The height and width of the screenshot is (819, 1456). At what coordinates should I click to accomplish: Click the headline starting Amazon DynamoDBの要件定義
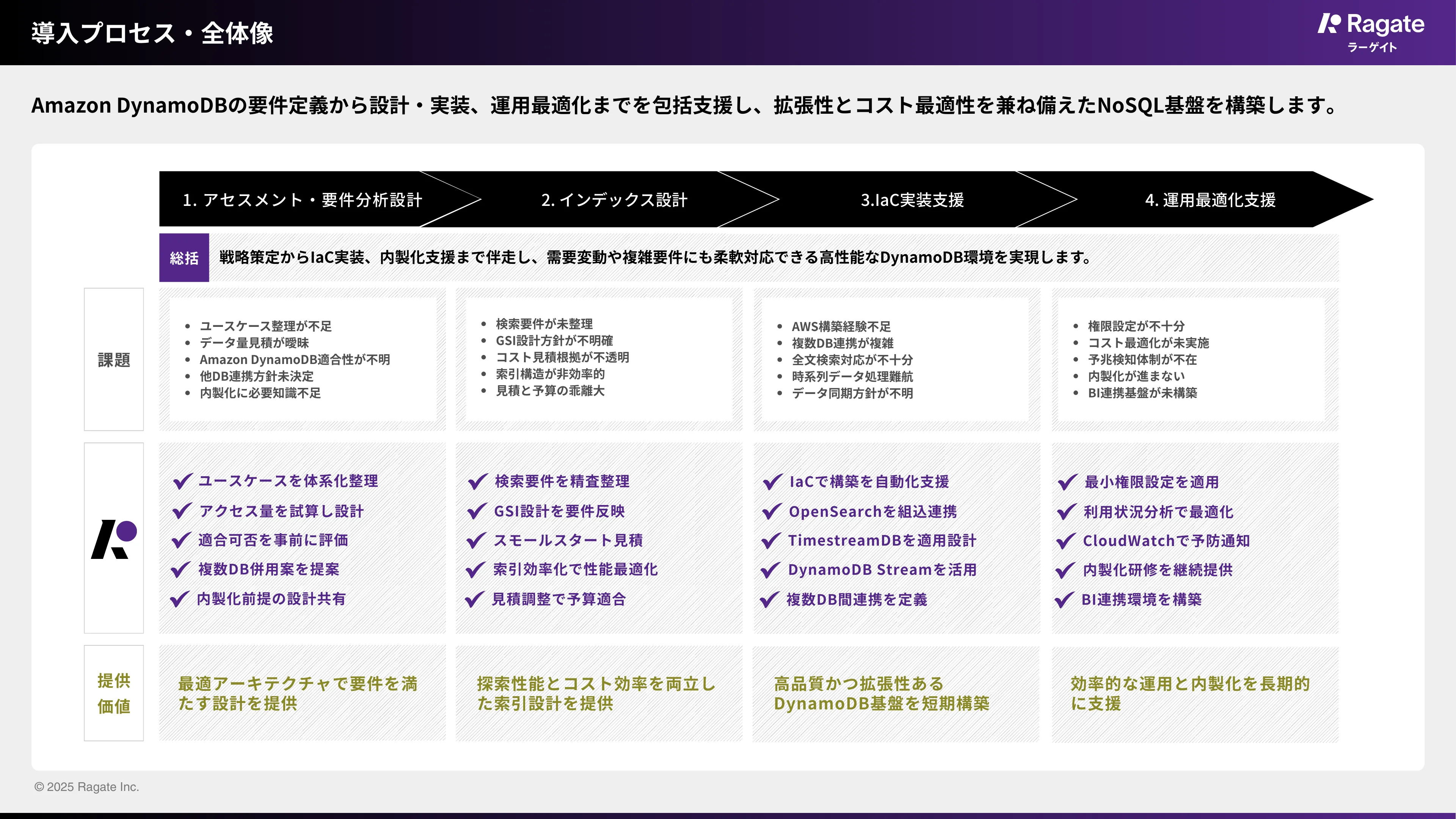click(x=685, y=105)
